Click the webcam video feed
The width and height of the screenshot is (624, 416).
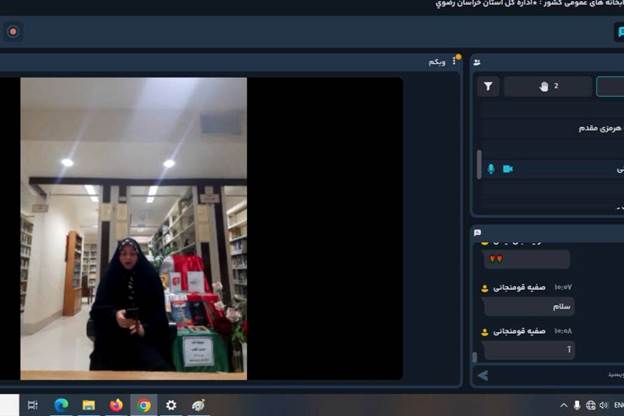tap(134, 228)
